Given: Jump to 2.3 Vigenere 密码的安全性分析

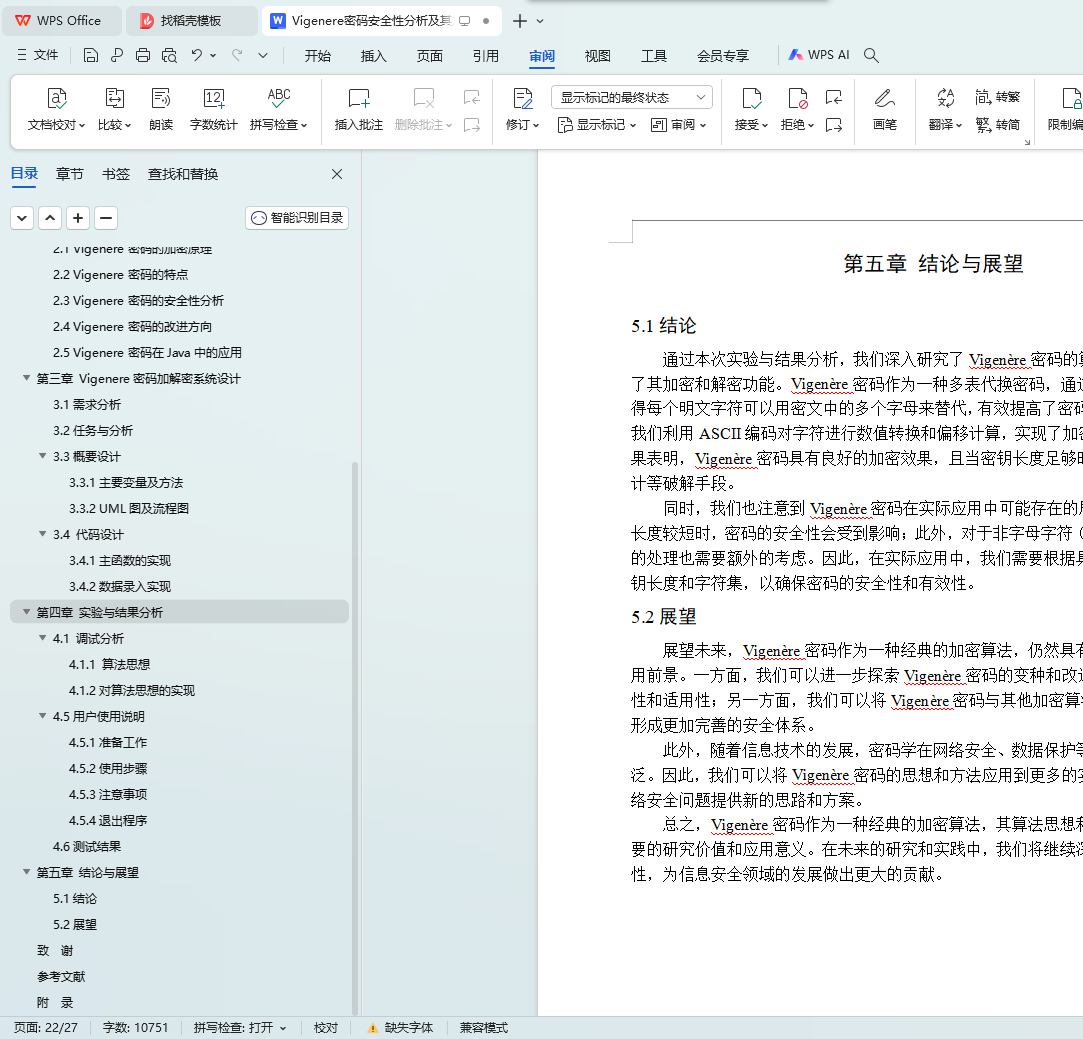Looking at the screenshot, I should [138, 301].
